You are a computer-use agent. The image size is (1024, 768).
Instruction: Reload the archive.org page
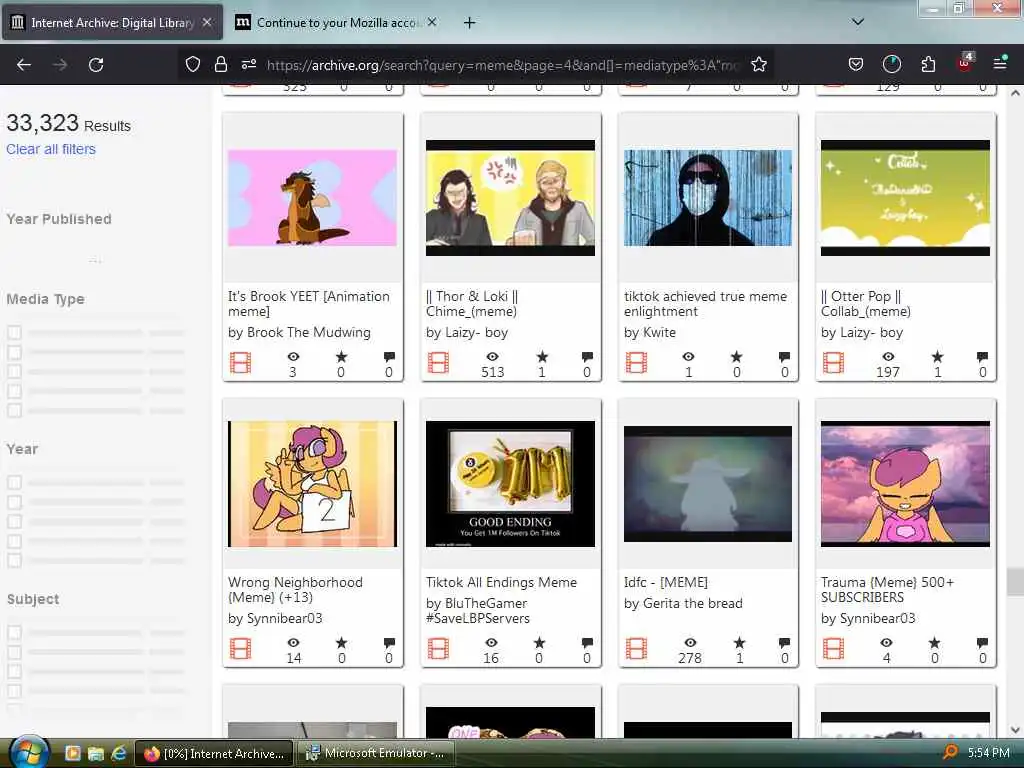click(96, 65)
